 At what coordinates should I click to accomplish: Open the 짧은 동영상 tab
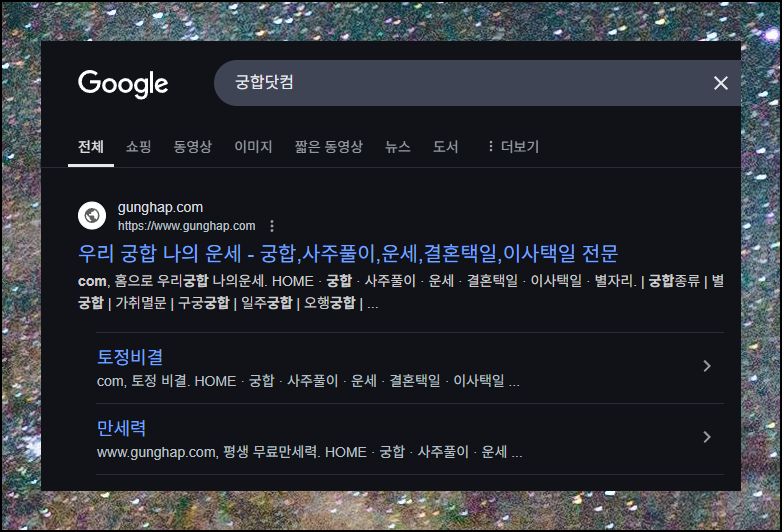pos(329,146)
